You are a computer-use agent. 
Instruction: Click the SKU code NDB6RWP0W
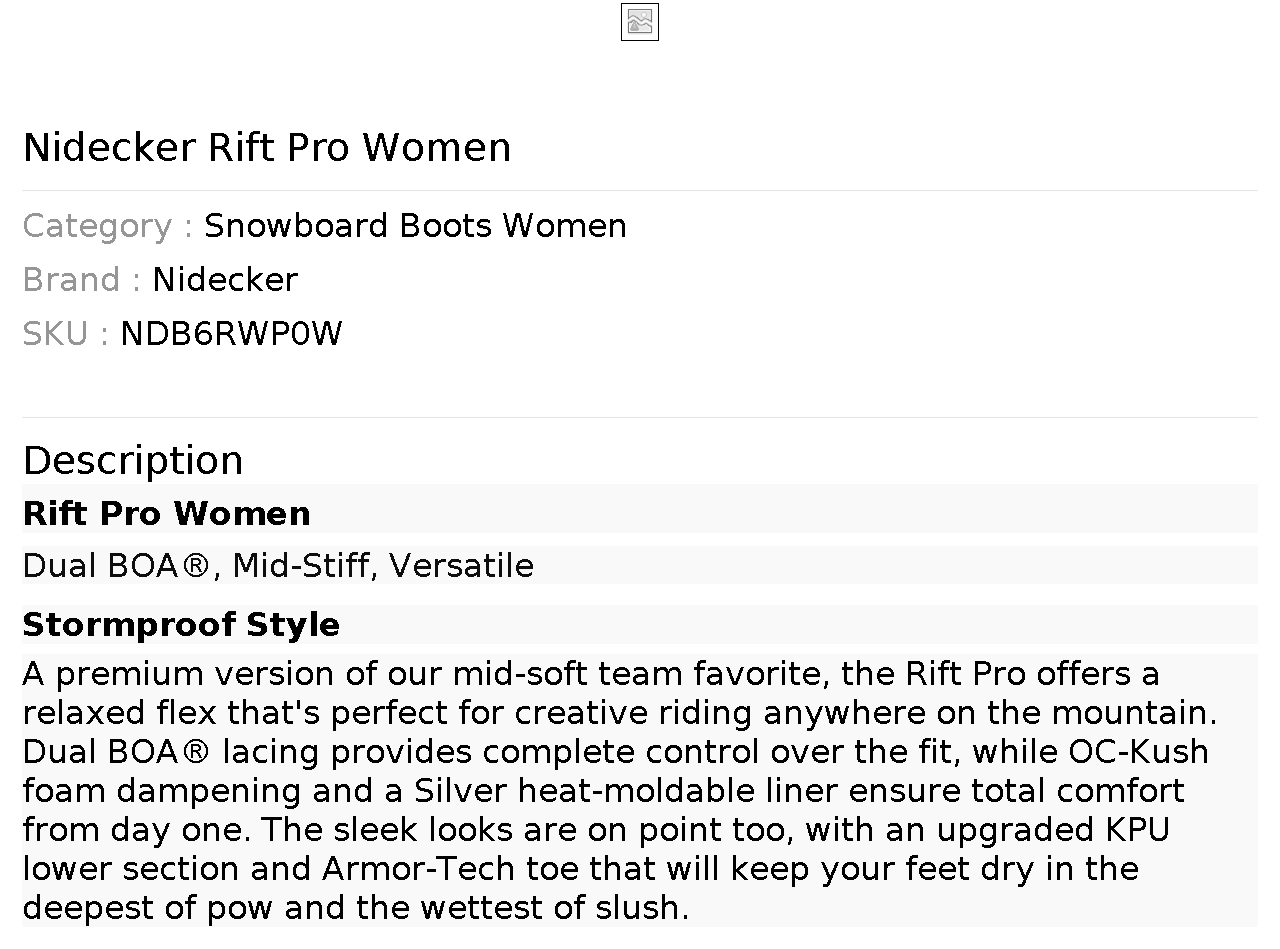coord(231,334)
